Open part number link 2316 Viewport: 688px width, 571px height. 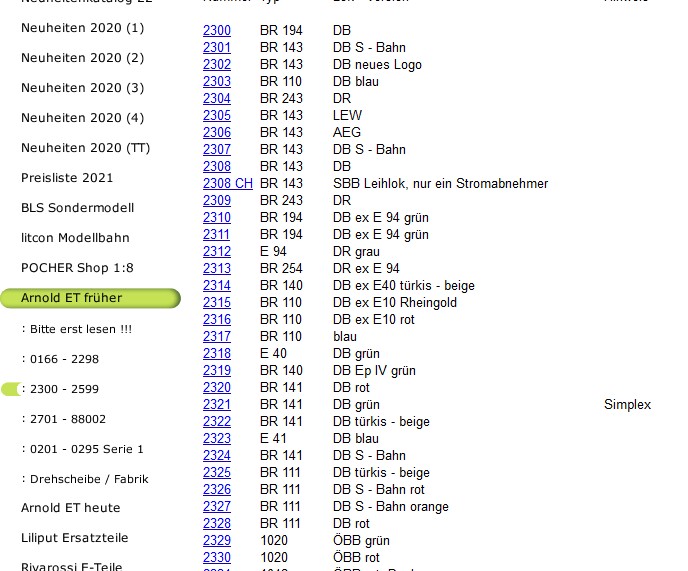coord(217,320)
